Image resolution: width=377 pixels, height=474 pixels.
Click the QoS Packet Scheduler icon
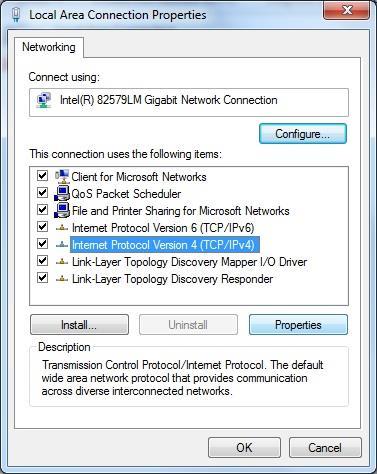click(x=62, y=193)
